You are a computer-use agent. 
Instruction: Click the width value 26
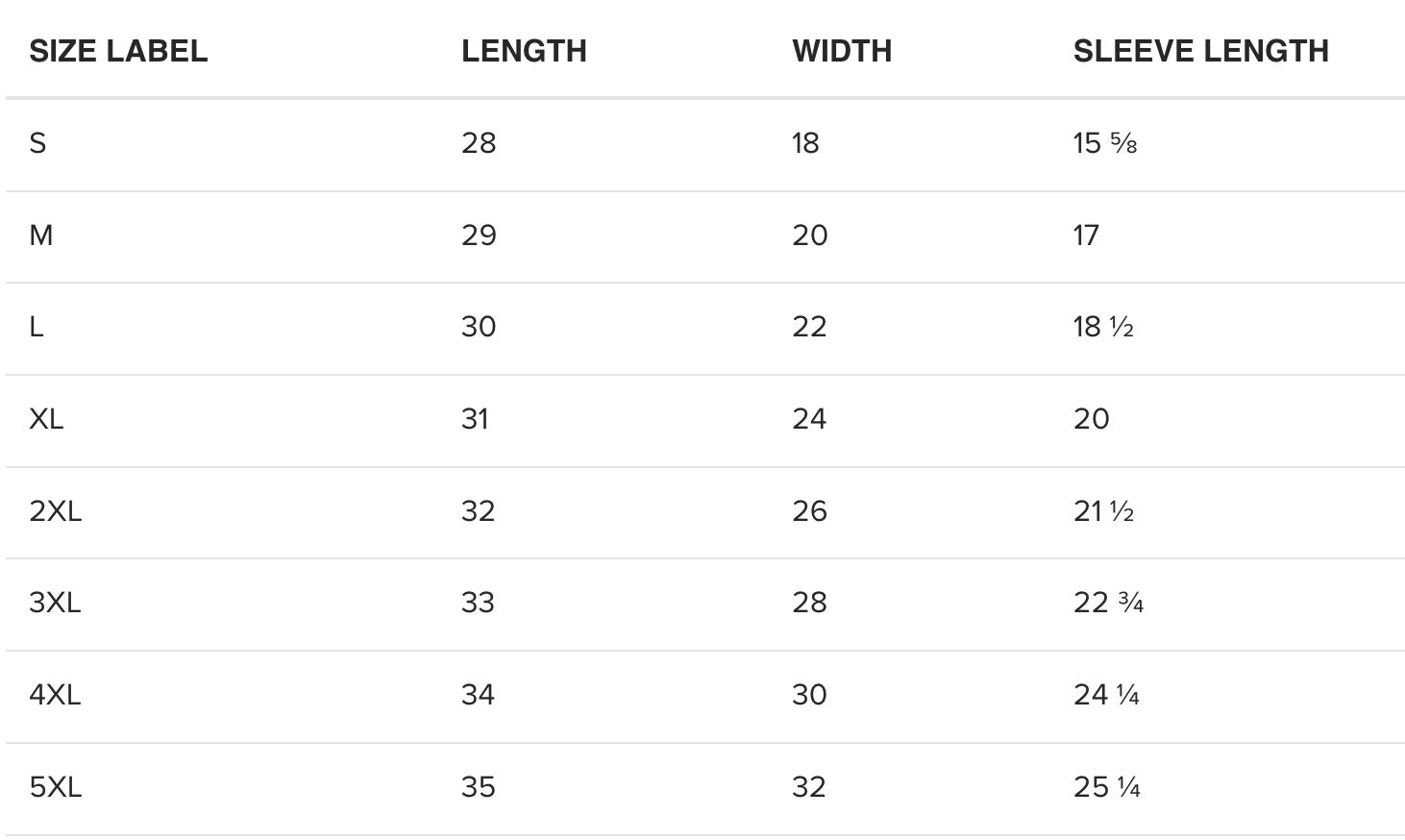(809, 511)
